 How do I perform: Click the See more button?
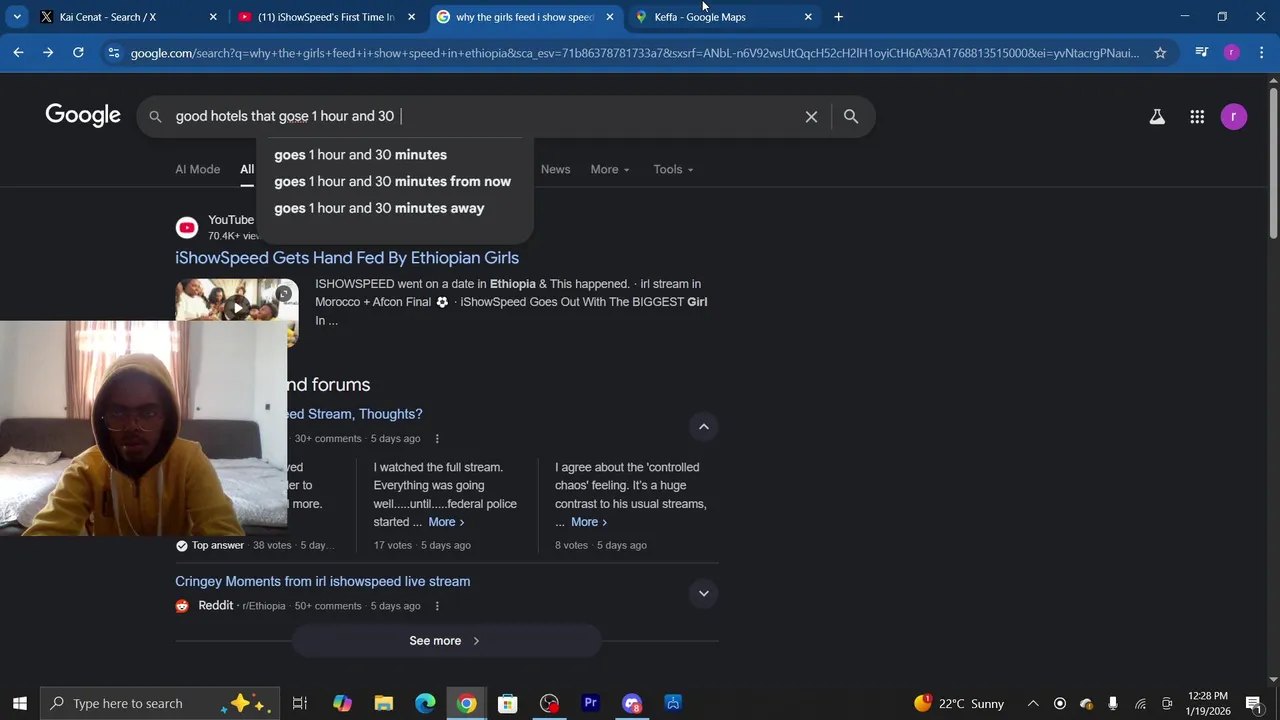pyautogui.click(x=446, y=641)
